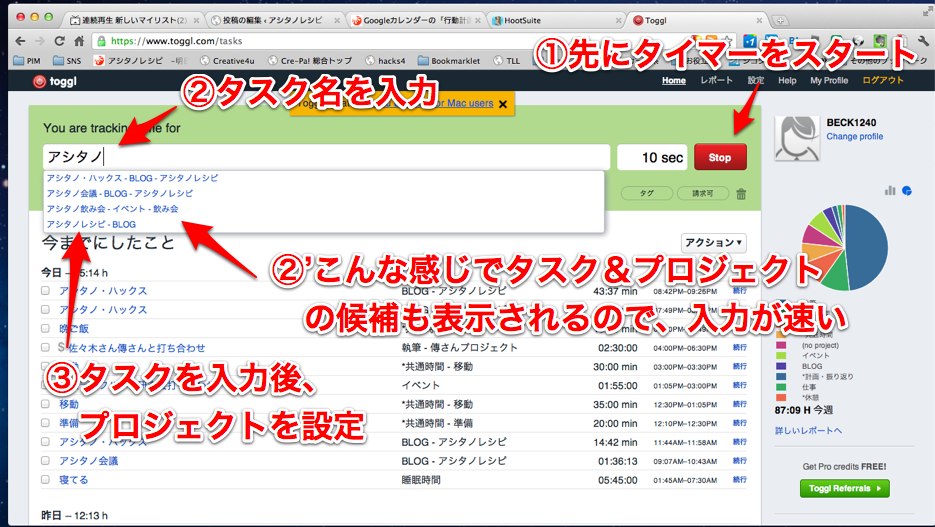The image size is (935, 527).
Task: Delete the running entry with the trash icon
Action: point(741,195)
